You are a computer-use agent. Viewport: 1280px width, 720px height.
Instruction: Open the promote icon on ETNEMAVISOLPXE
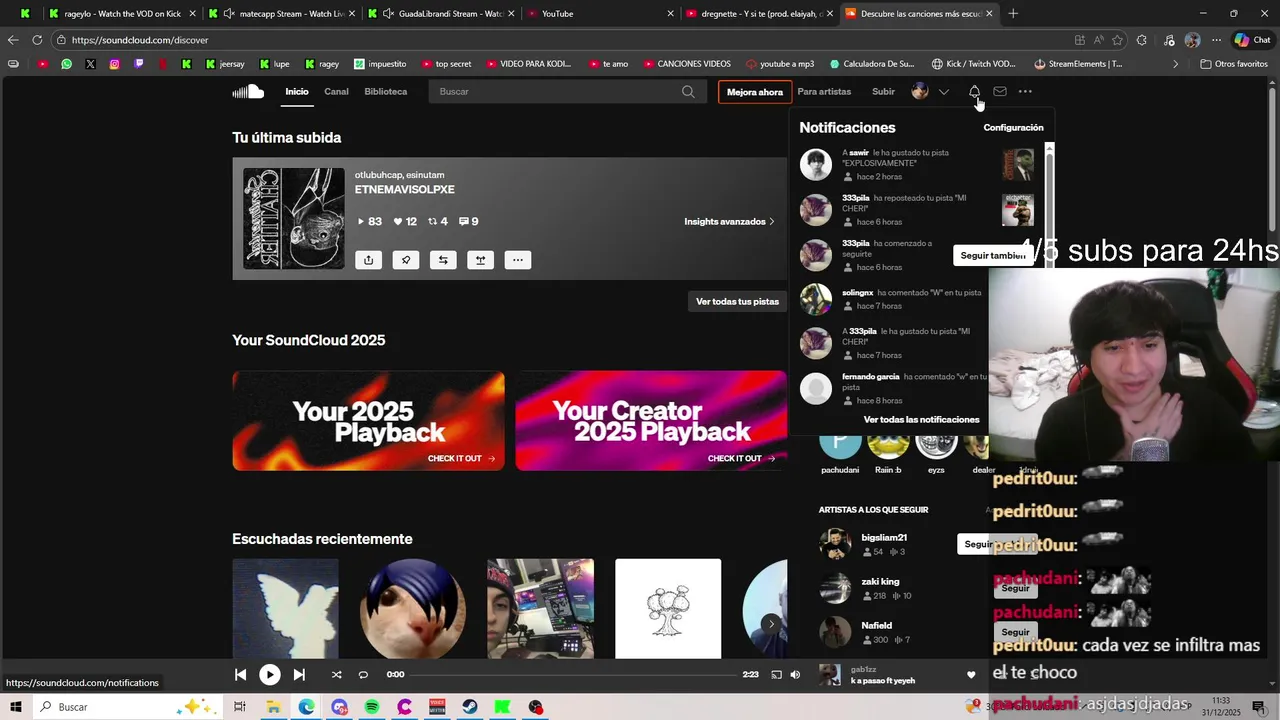pos(480,260)
